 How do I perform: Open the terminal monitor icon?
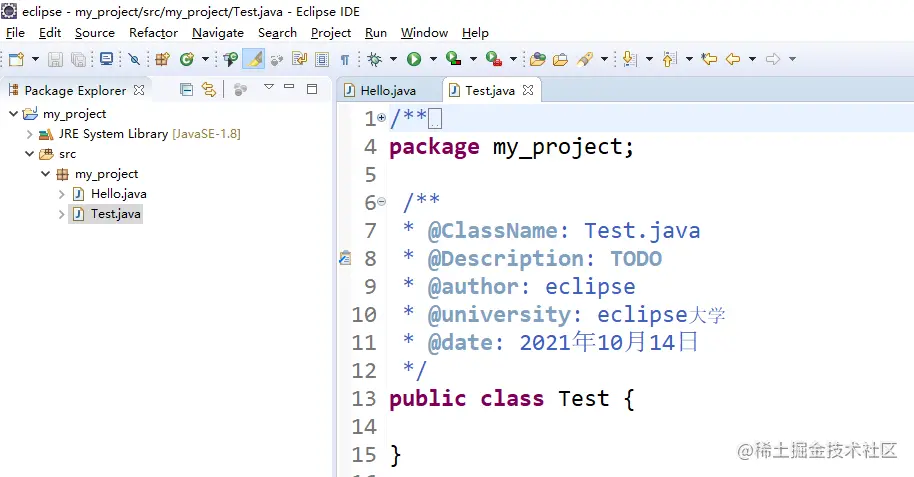106,59
